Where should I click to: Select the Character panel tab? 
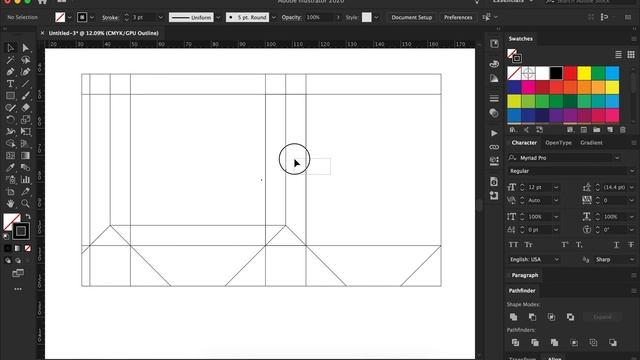[524, 143]
